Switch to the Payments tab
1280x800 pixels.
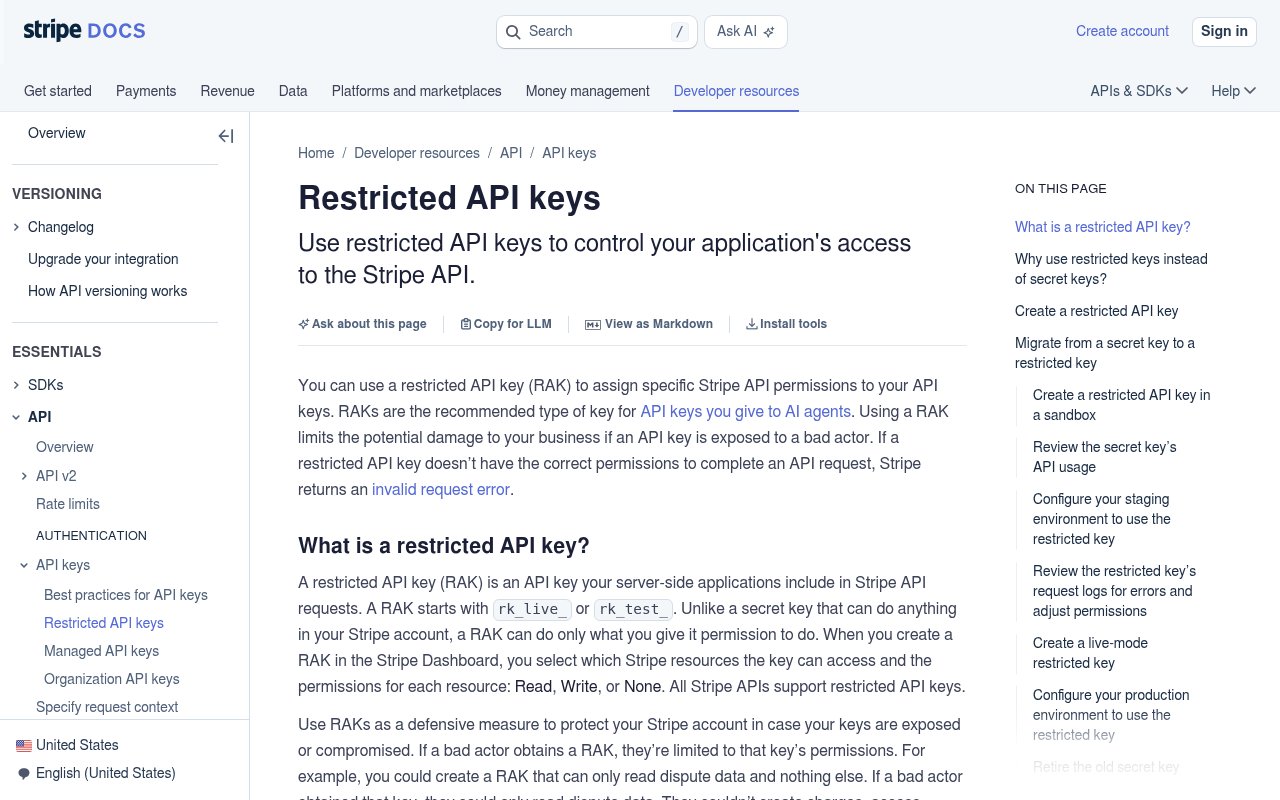(146, 91)
